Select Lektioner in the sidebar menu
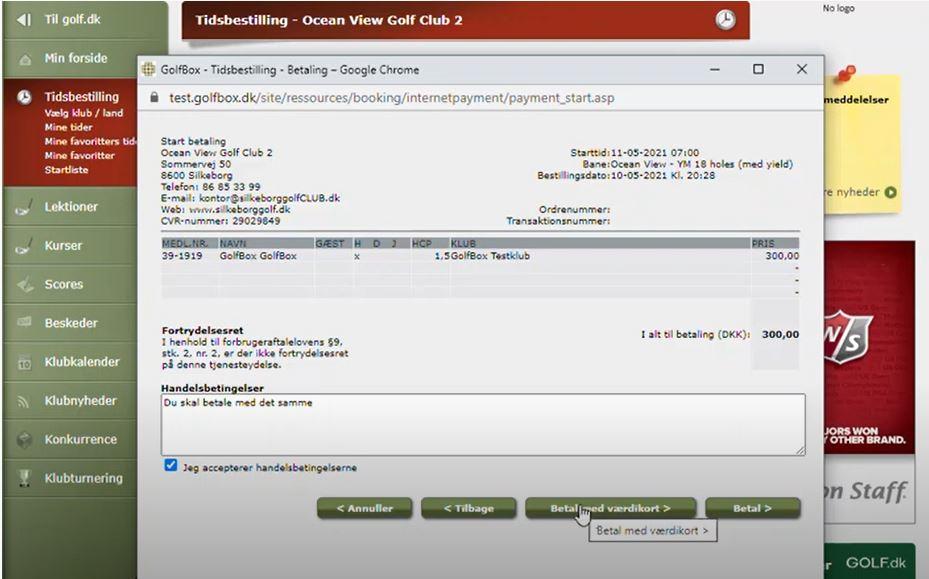Viewport: 929px width, 579px height. 71,207
